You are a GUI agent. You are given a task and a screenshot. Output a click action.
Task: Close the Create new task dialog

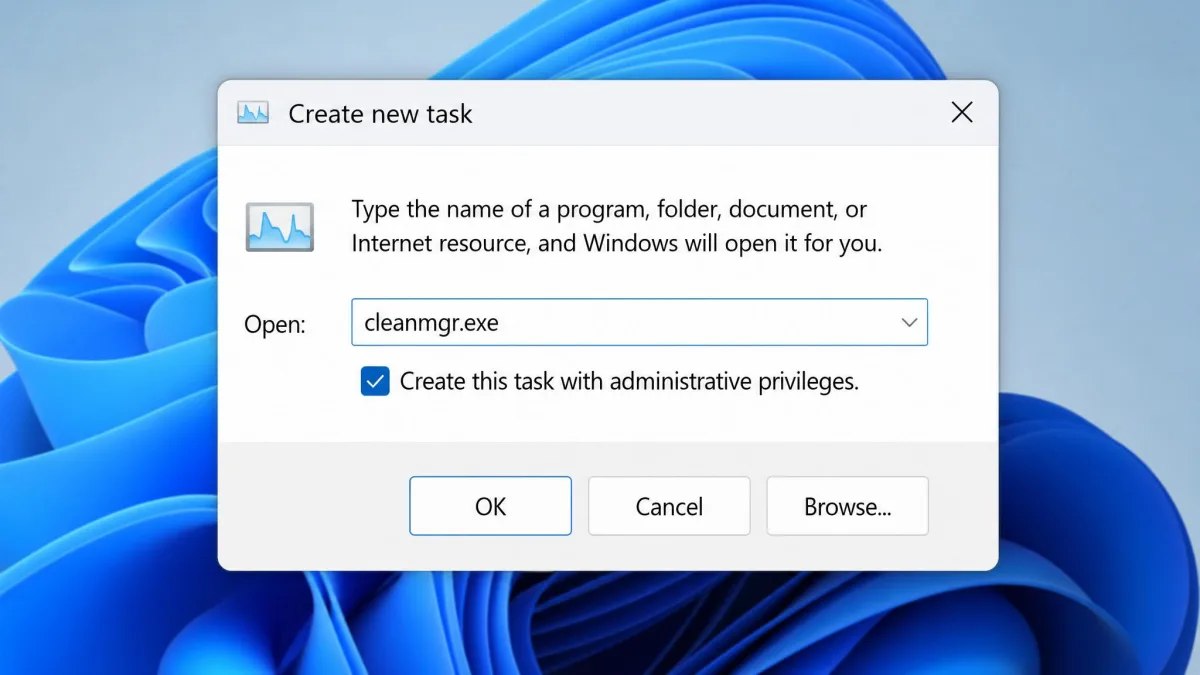coord(962,112)
